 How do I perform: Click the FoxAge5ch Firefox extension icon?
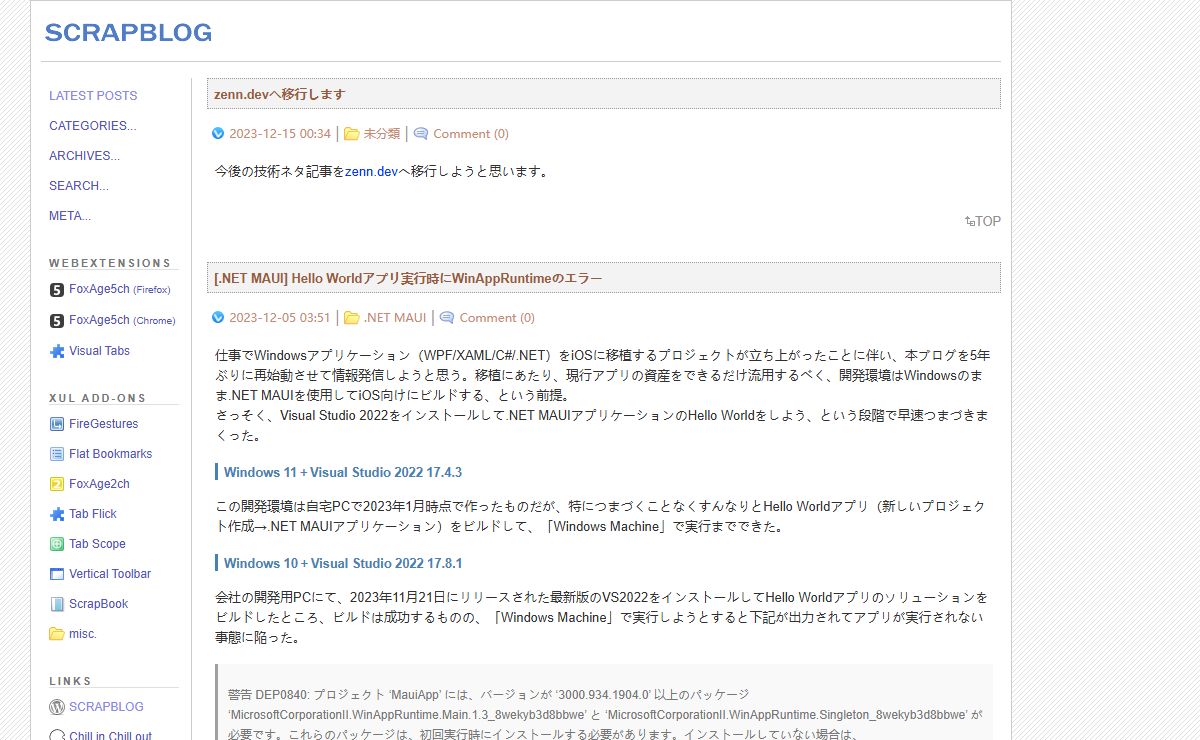(57, 290)
